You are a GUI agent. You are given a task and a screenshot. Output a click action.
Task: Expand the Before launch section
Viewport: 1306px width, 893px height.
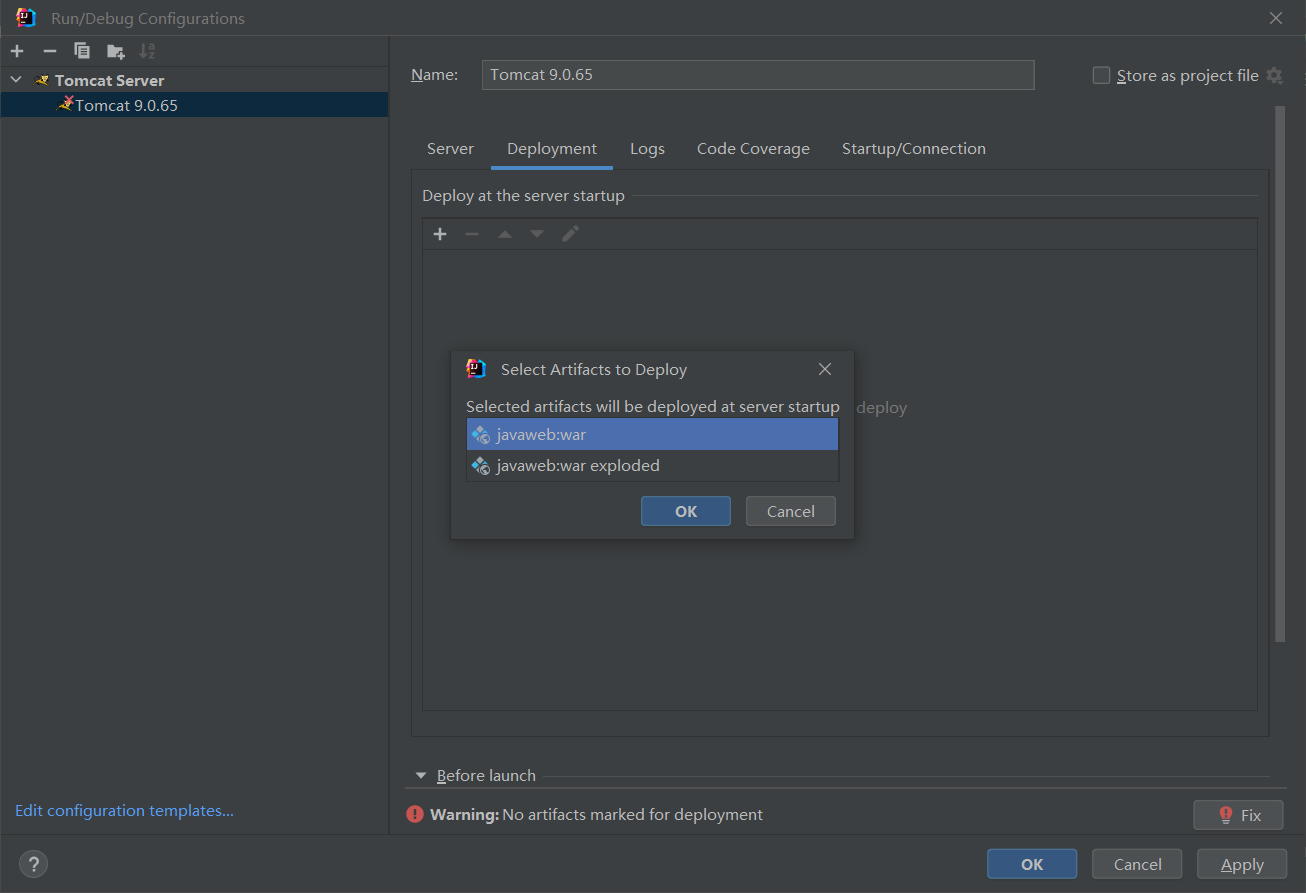click(422, 776)
